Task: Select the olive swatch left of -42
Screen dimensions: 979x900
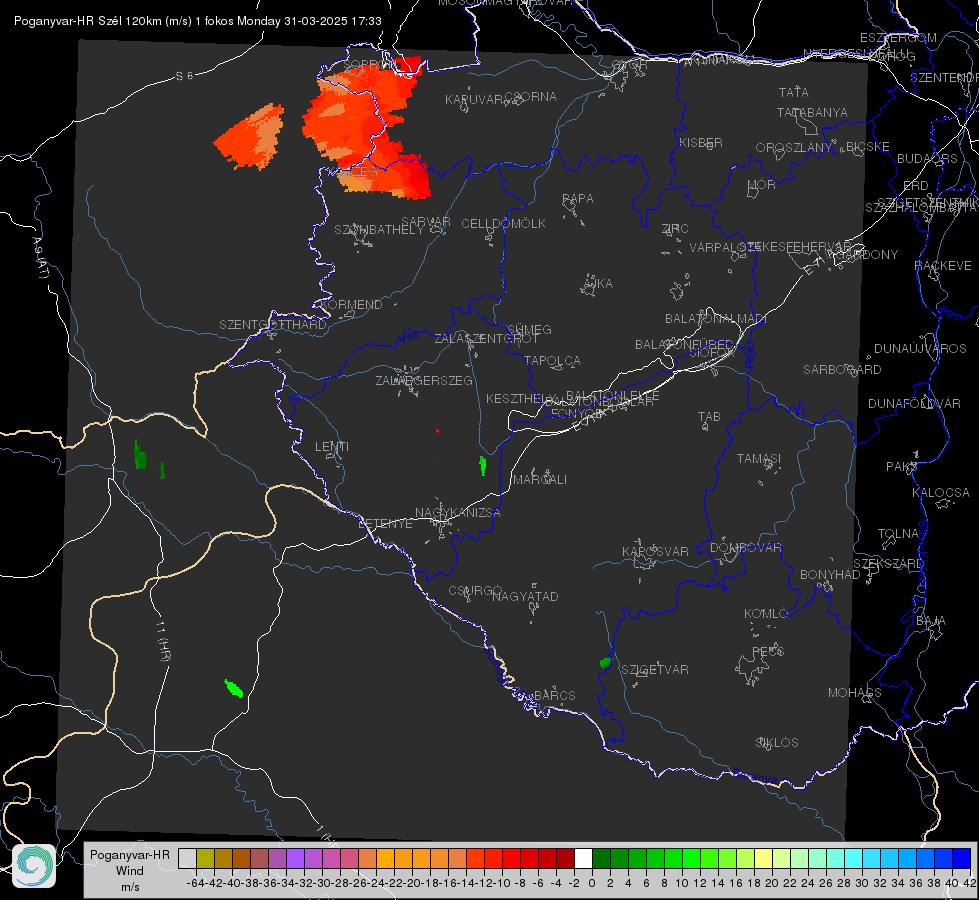Action: click(x=205, y=859)
